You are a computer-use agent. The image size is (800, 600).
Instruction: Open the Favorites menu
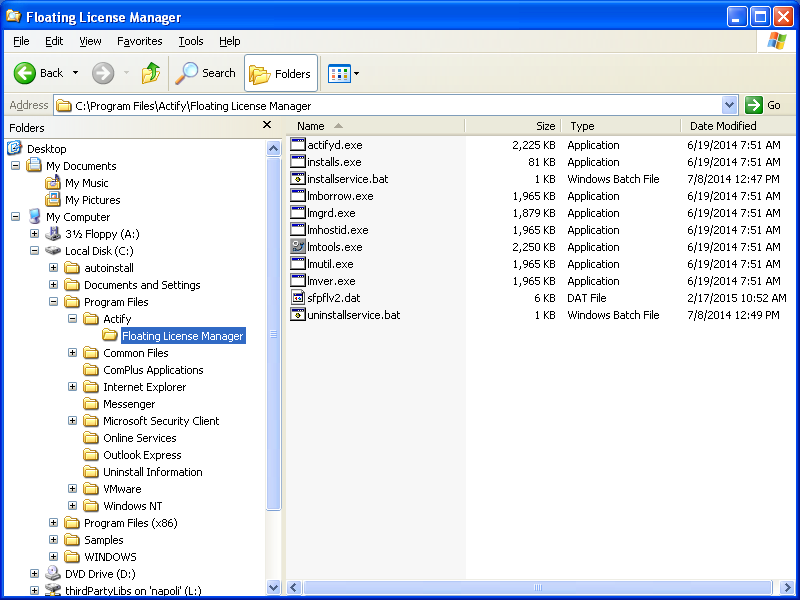point(139,41)
